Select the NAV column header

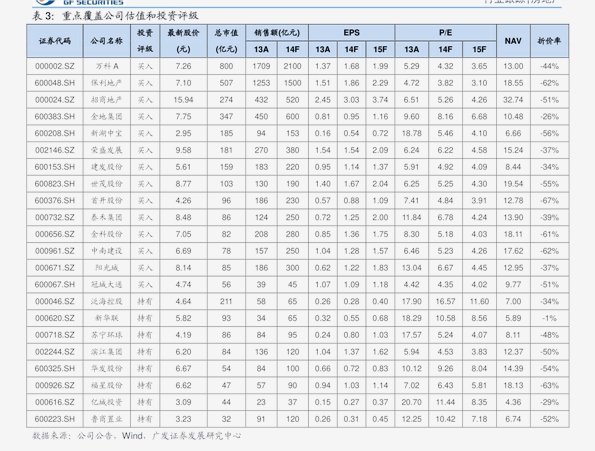click(x=513, y=41)
